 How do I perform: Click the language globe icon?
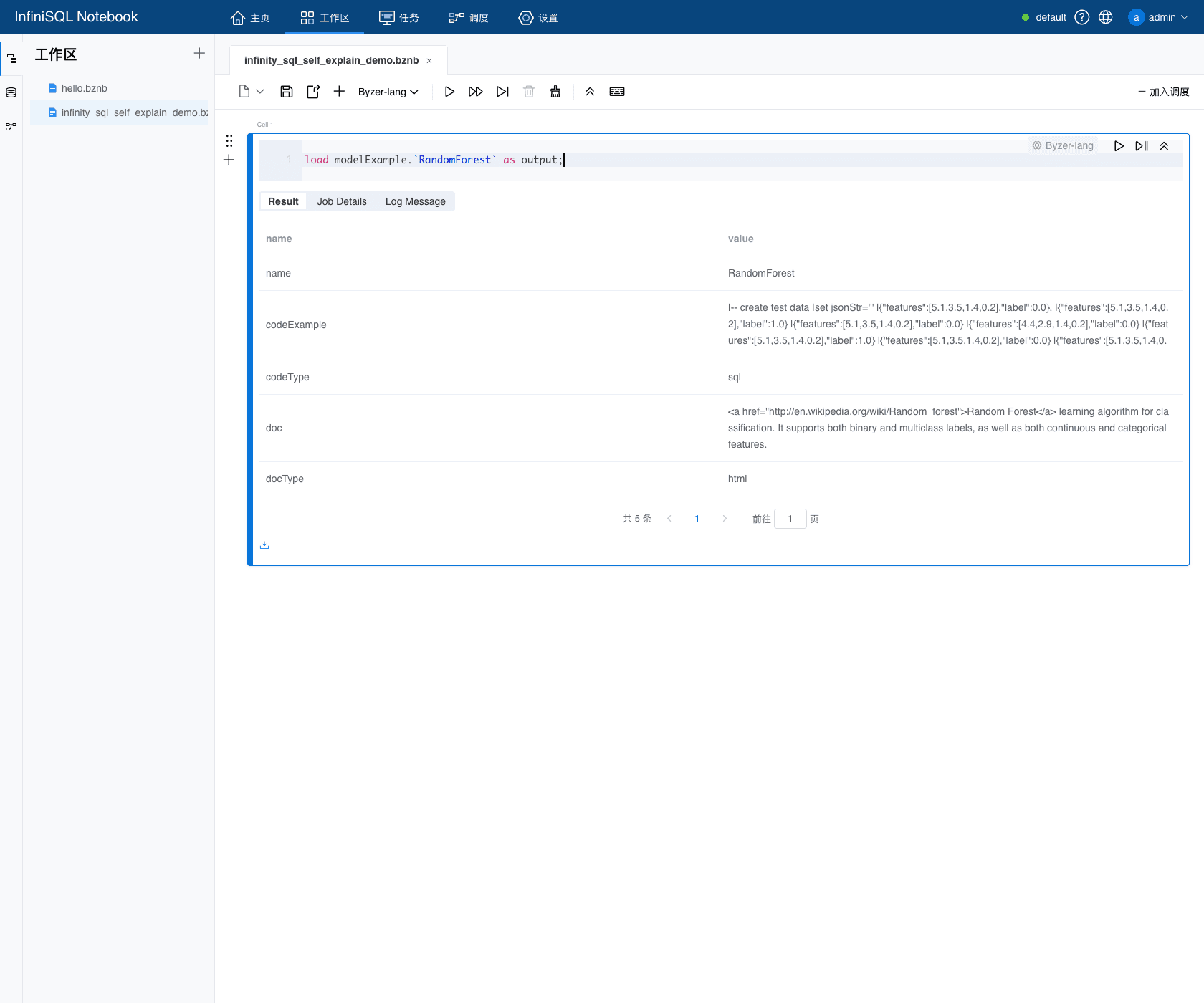click(x=1106, y=17)
